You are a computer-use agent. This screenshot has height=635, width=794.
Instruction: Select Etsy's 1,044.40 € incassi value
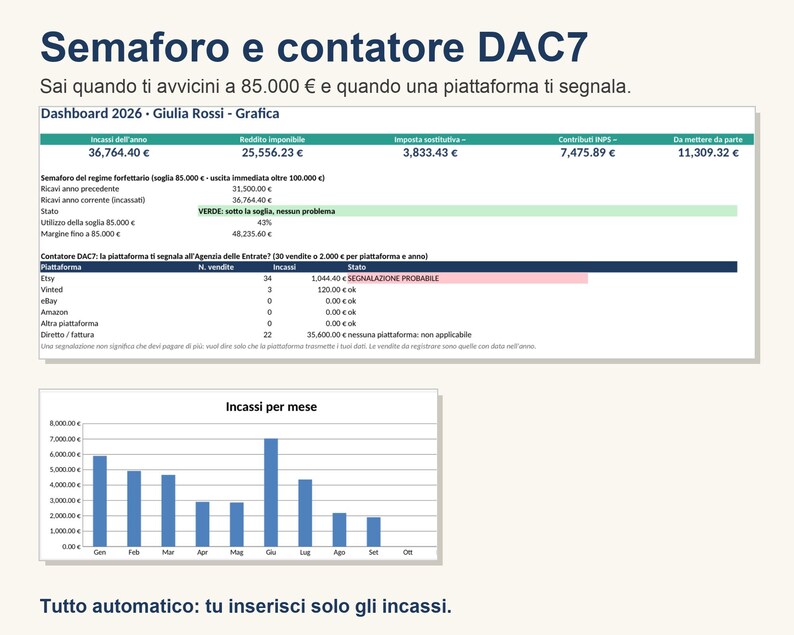(329, 279)
